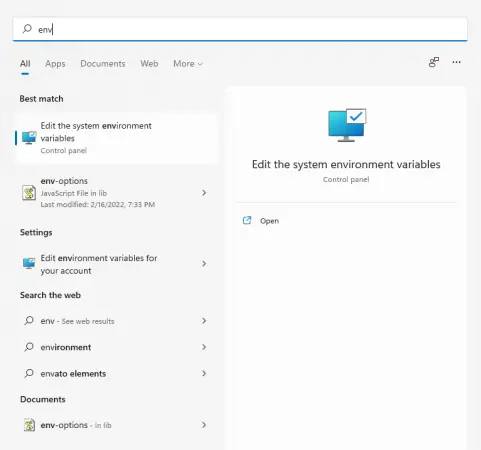Select the Web filter tab
Image resolution: width=481 pixels, height=450 pixels.
point(149,64)
